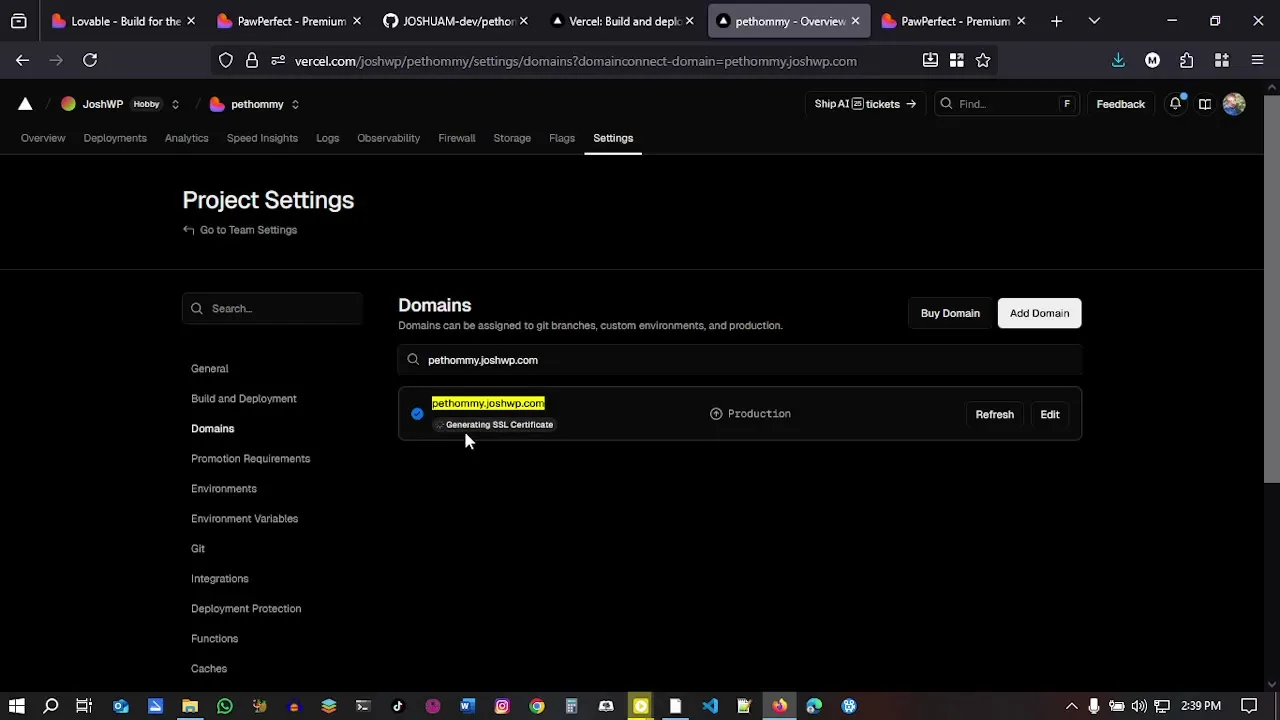Click the grid extension icon in address bar

point(957,61)
